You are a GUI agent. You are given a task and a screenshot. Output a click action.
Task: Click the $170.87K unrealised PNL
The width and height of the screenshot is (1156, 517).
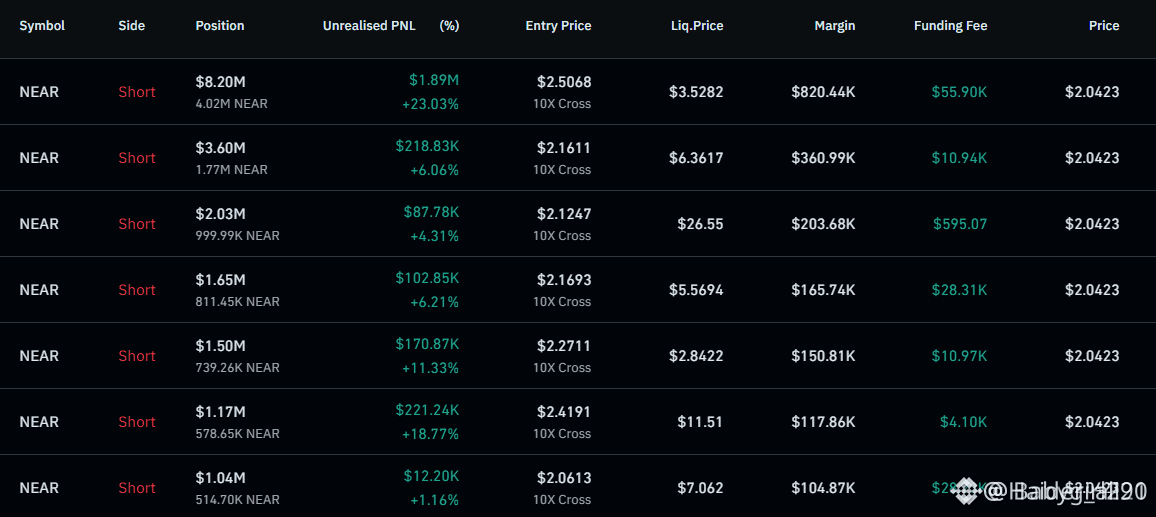(x=427, y=344)
